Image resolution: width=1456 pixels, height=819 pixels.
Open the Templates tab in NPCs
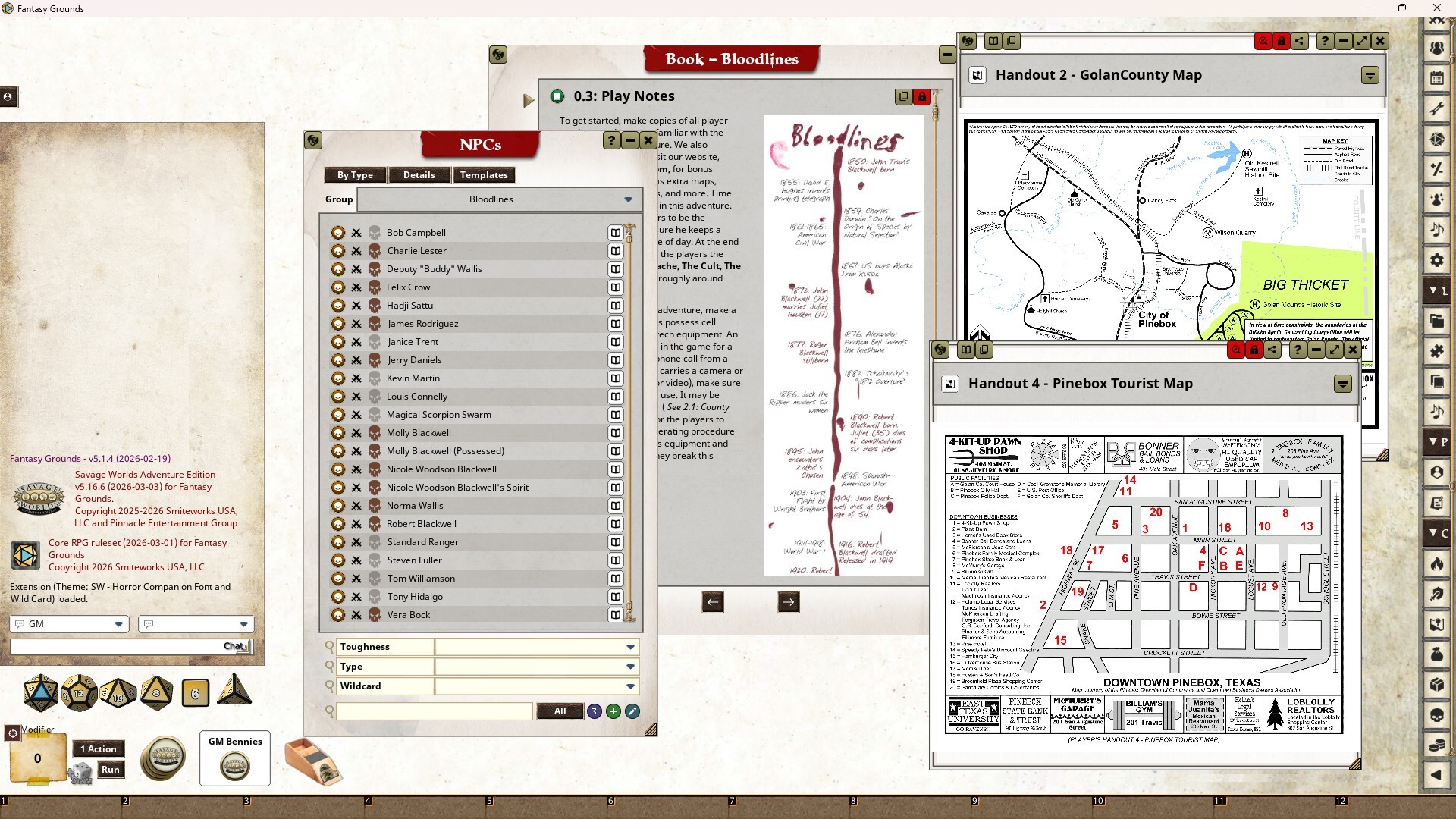tap(484, 175)
